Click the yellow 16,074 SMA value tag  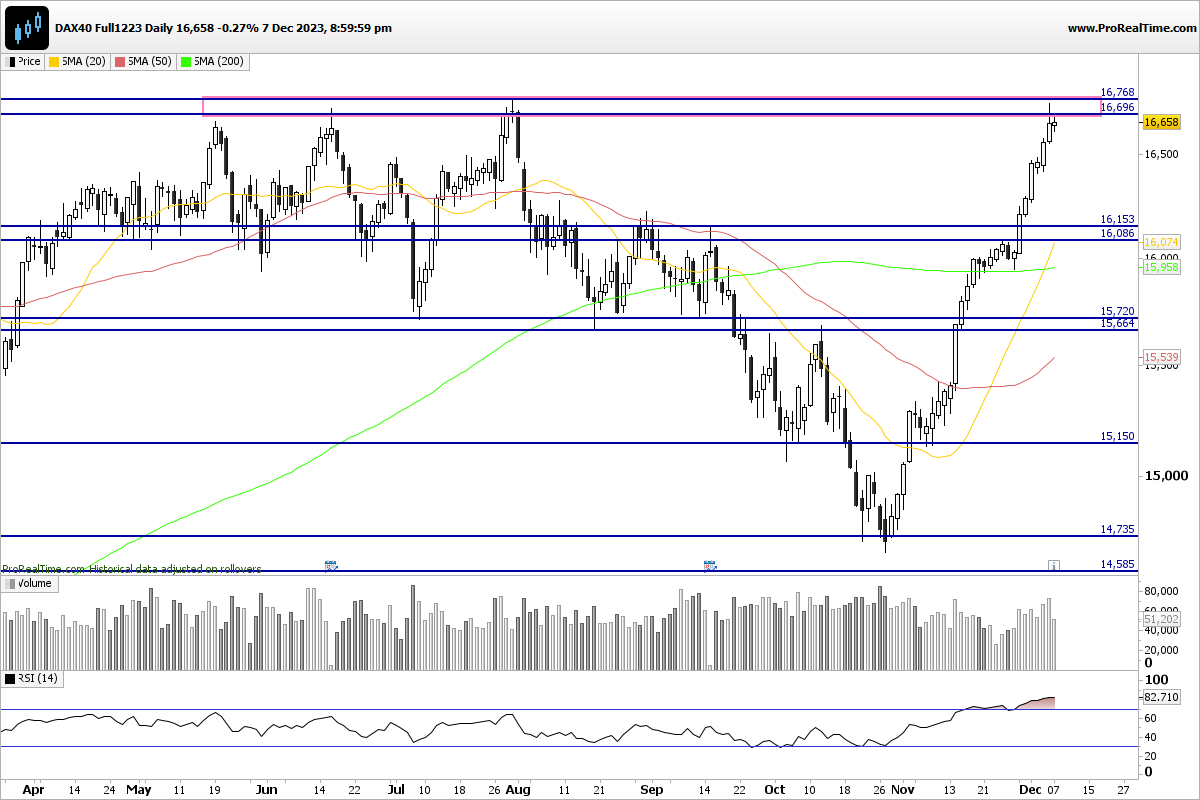pos(1161,242)
